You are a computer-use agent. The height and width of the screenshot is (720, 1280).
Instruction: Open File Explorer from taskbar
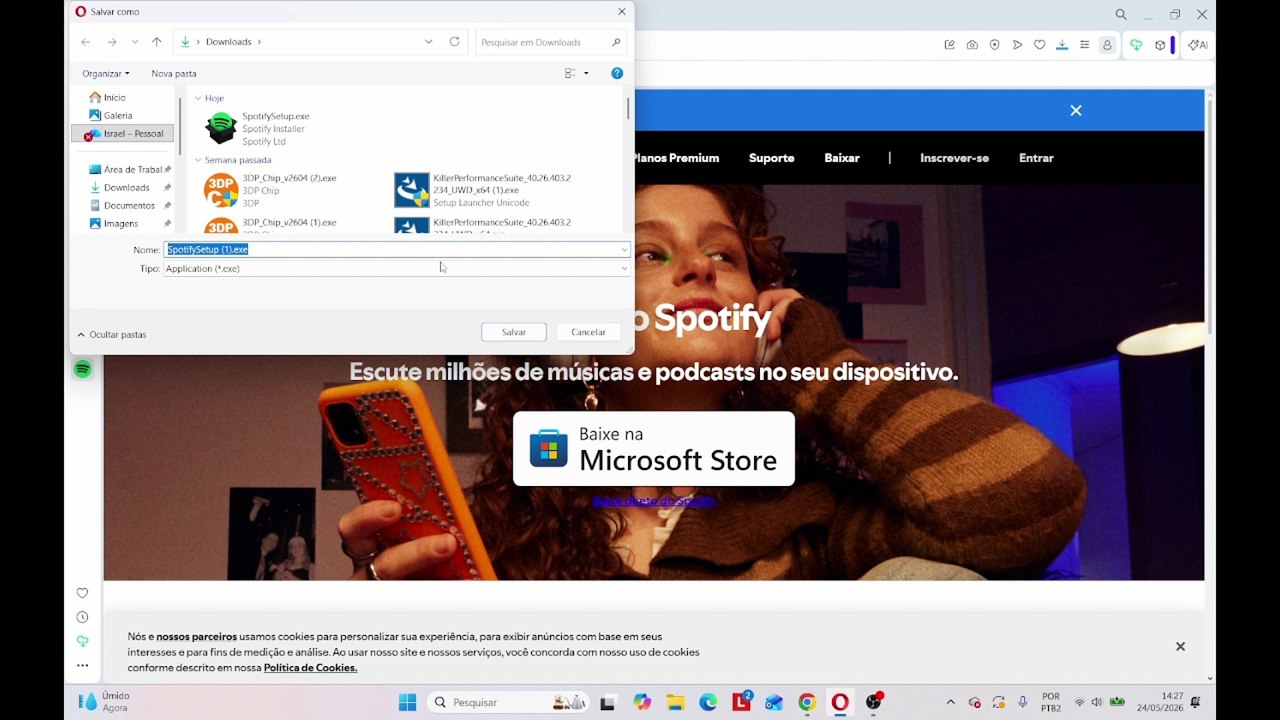[x=675, y=702]
